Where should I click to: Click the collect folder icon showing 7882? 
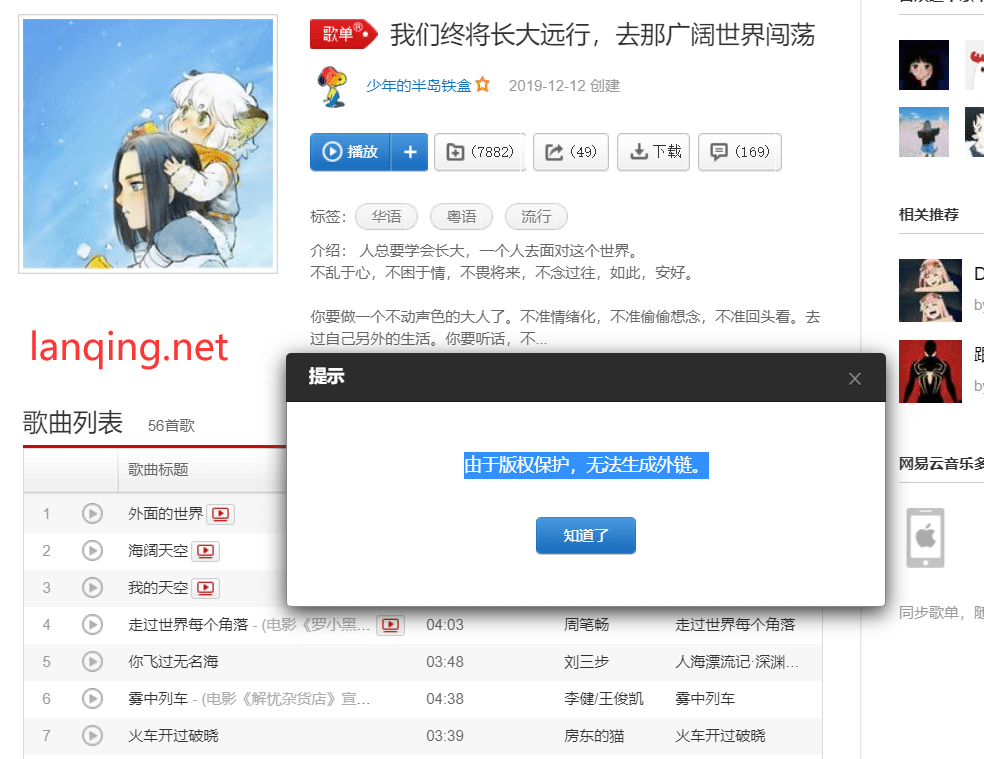(x=479, y=152)
